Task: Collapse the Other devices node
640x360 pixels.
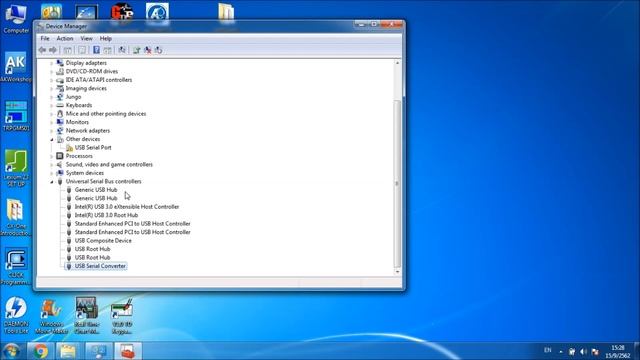Action: coord(52,140)
